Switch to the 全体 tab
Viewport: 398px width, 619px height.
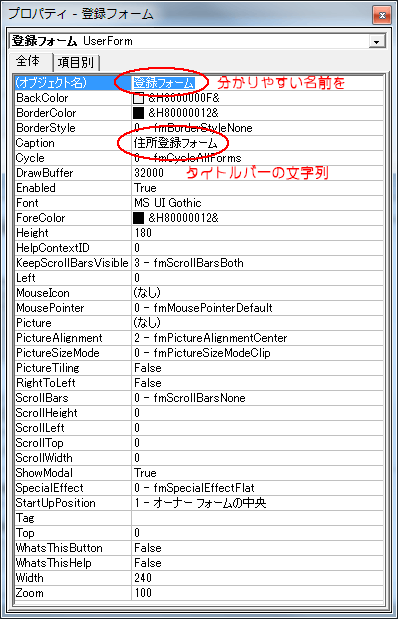tap(28, 62)
